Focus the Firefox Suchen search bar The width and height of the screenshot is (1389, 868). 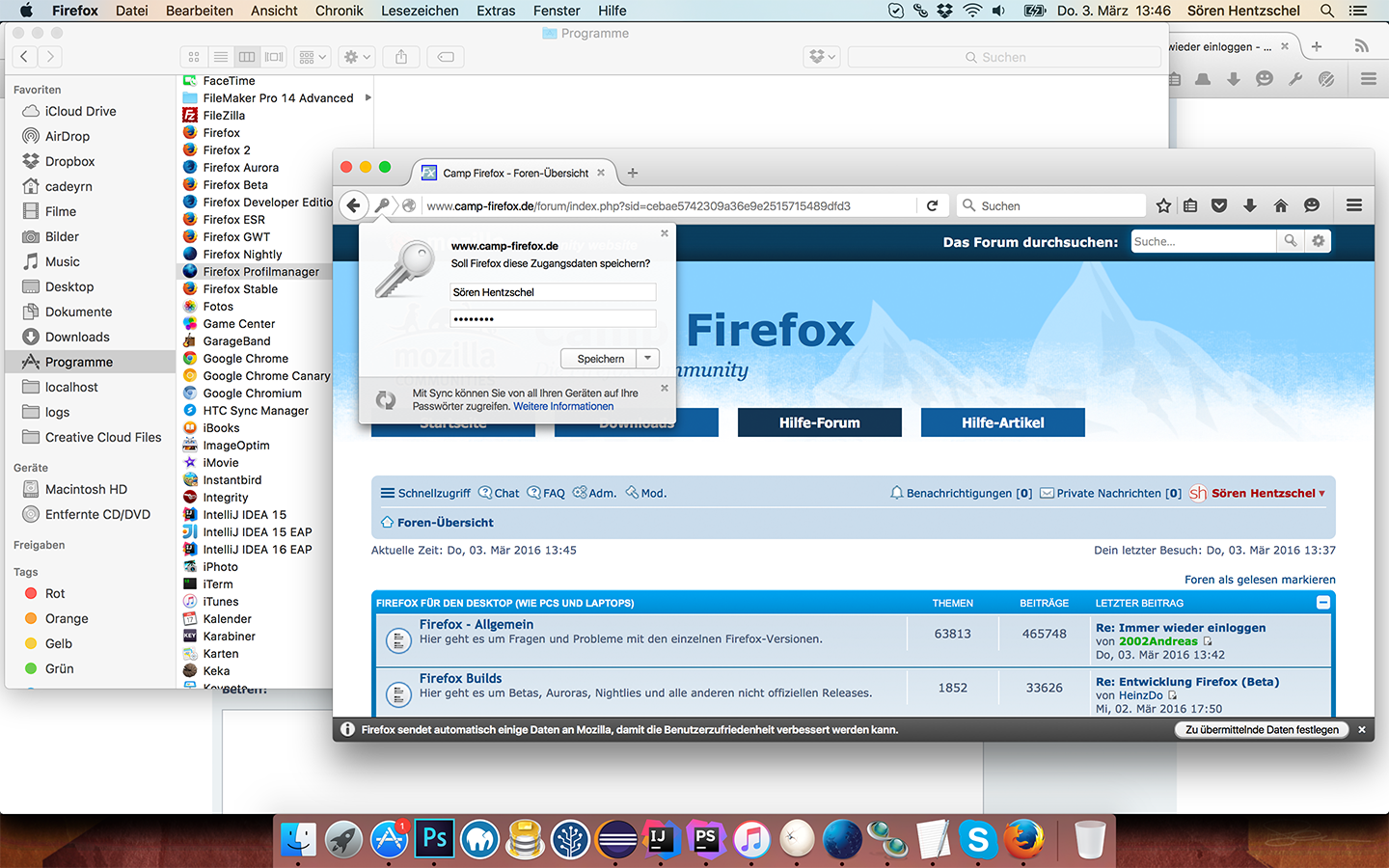tap(1052, 205)
